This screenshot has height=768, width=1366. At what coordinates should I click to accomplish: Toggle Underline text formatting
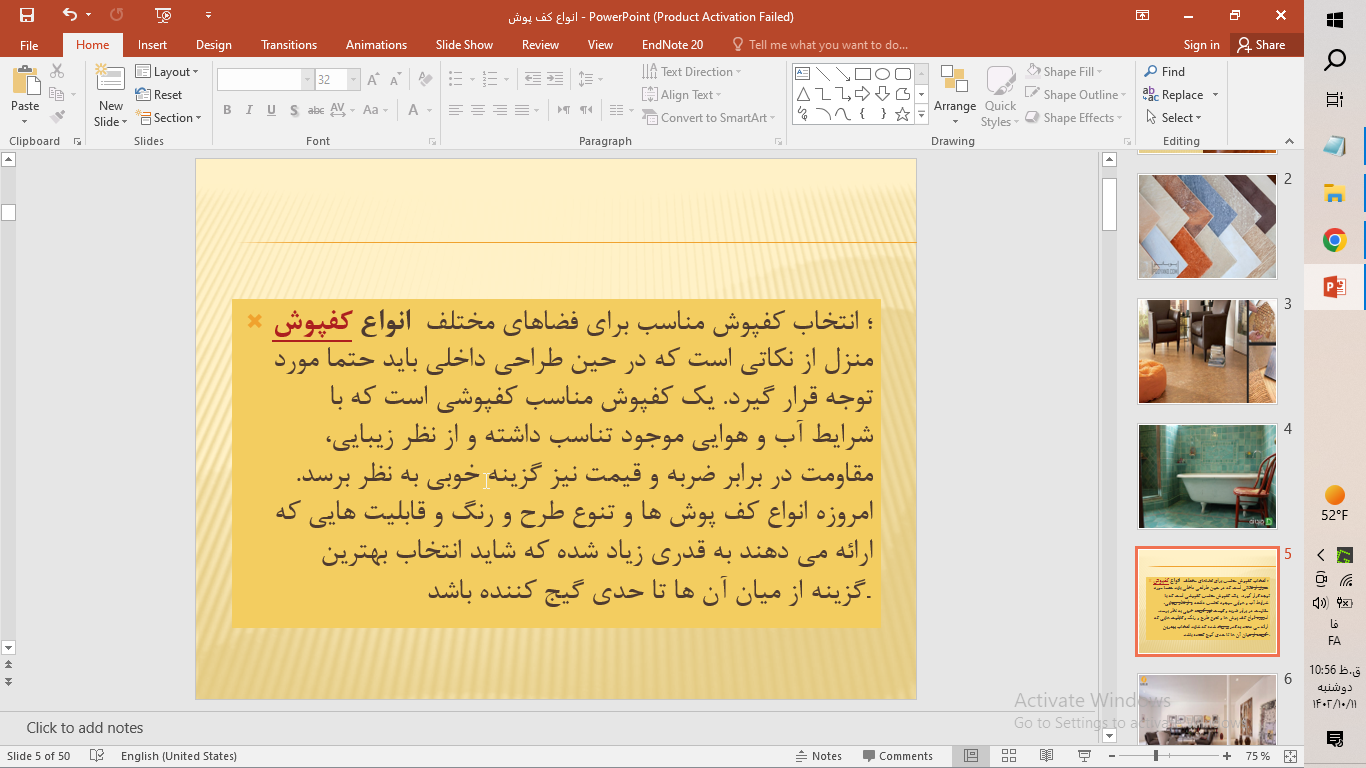point(271,110)
